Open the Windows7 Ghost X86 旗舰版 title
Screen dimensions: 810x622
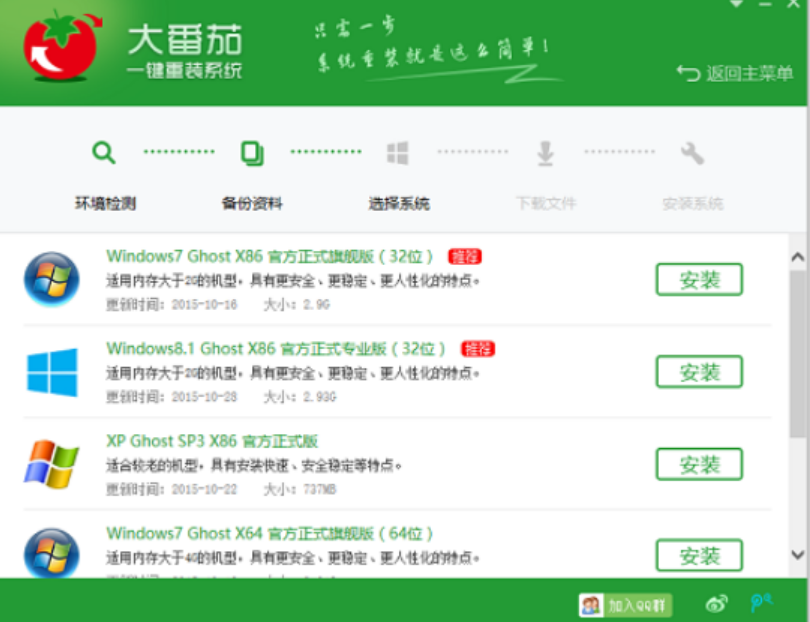[x=269, y=256]
